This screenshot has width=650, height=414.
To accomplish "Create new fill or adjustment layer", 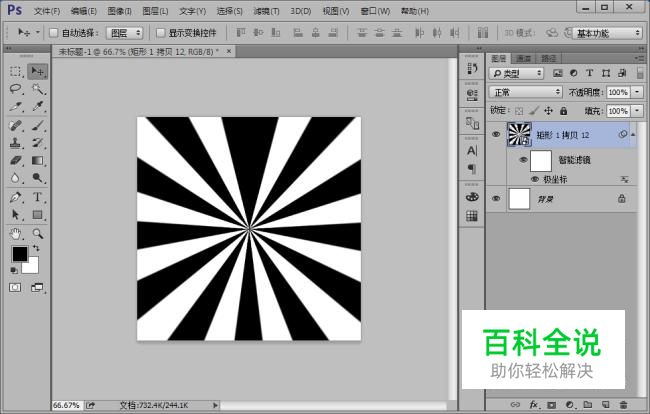I will coord(570,404).
